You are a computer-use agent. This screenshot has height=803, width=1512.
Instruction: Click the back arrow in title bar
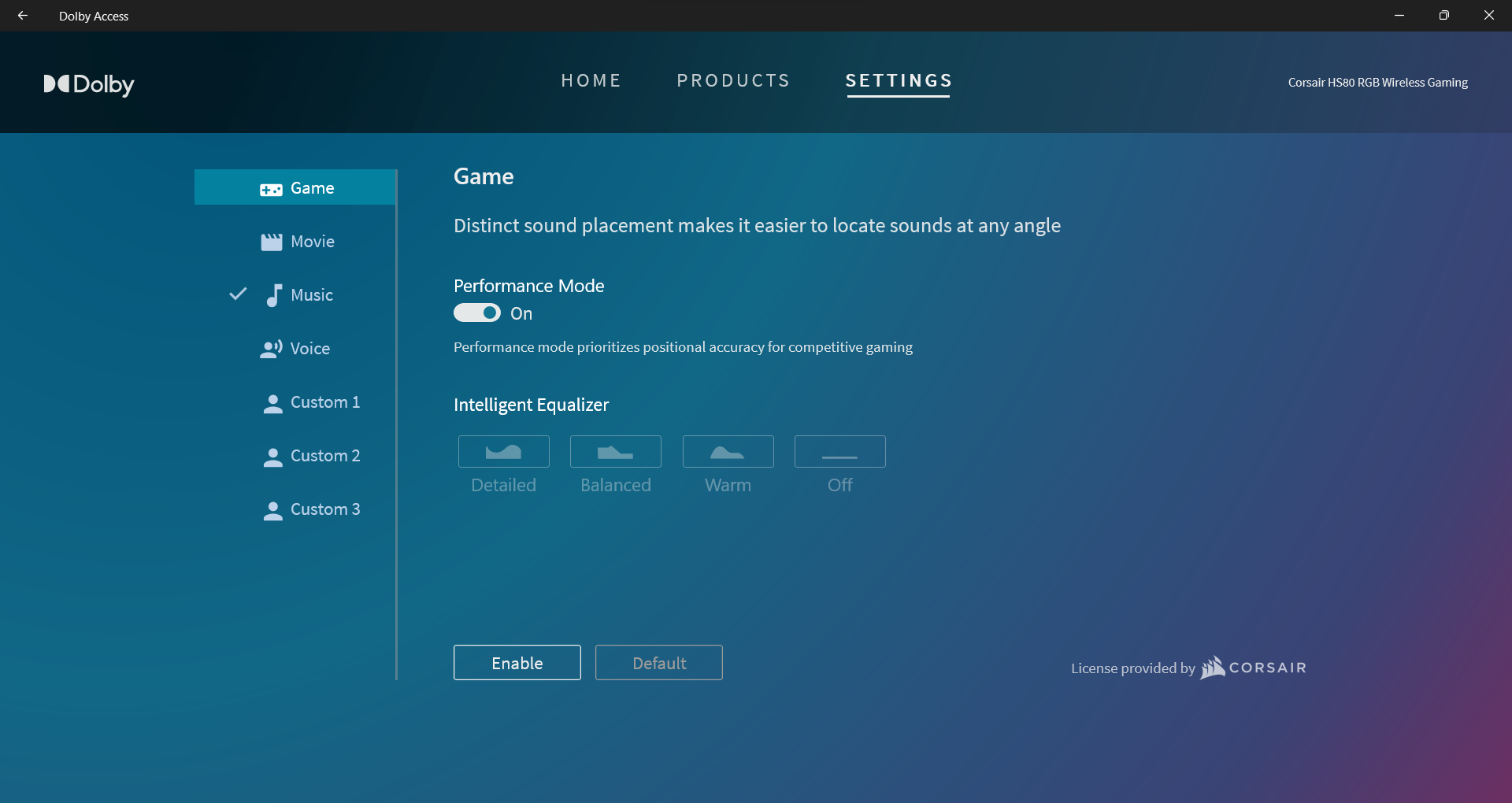click(x=23, y=16)
